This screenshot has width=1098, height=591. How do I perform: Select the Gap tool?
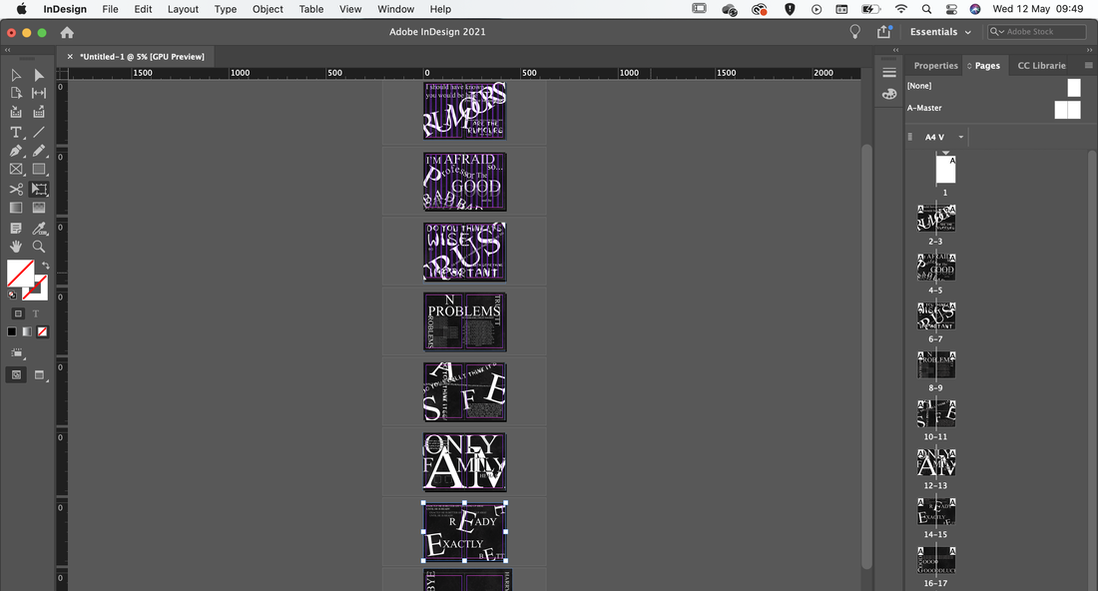(39, 93)
